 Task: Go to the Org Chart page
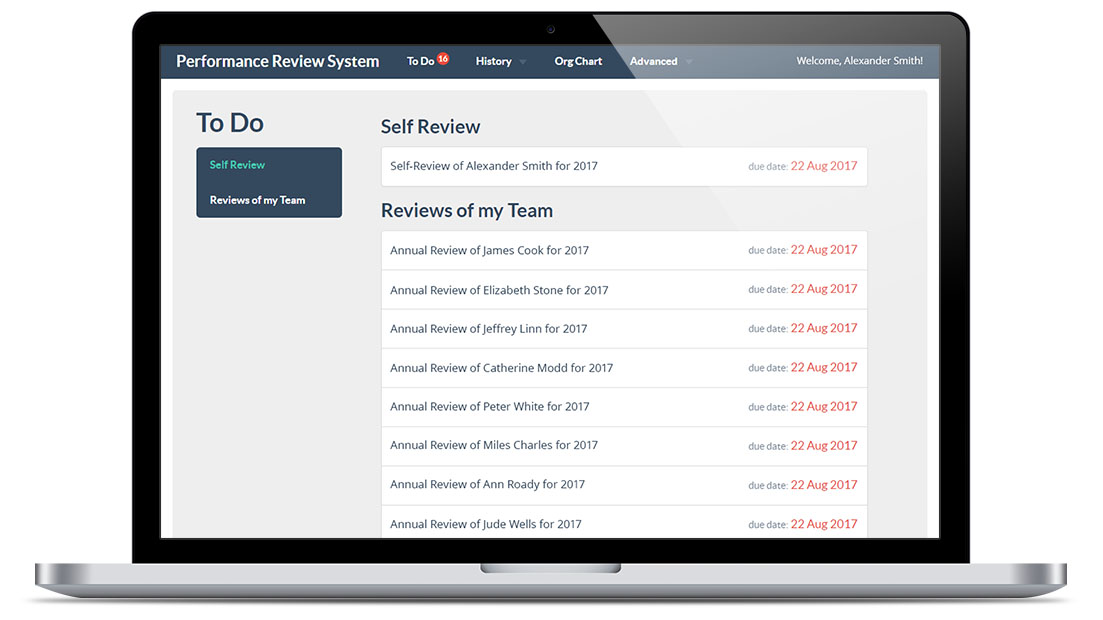pos(578,61)
